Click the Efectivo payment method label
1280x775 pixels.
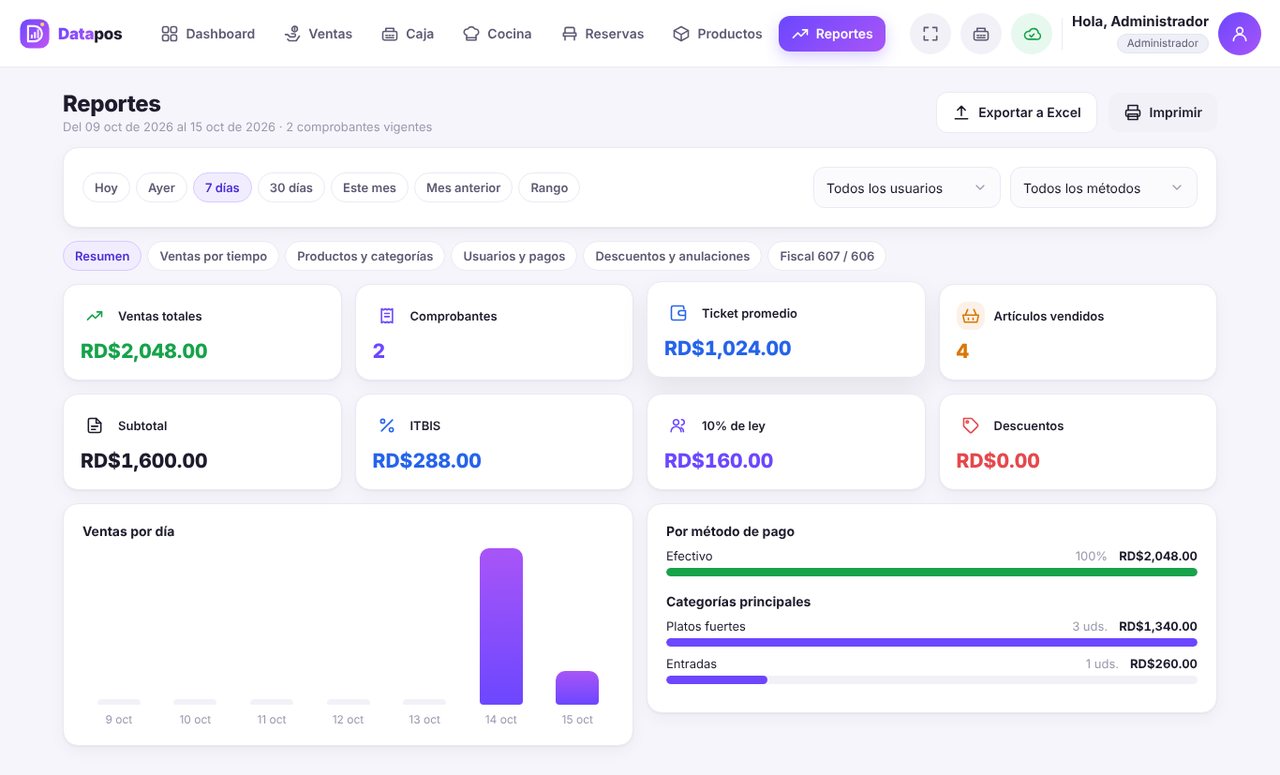[x=689, y=556]
